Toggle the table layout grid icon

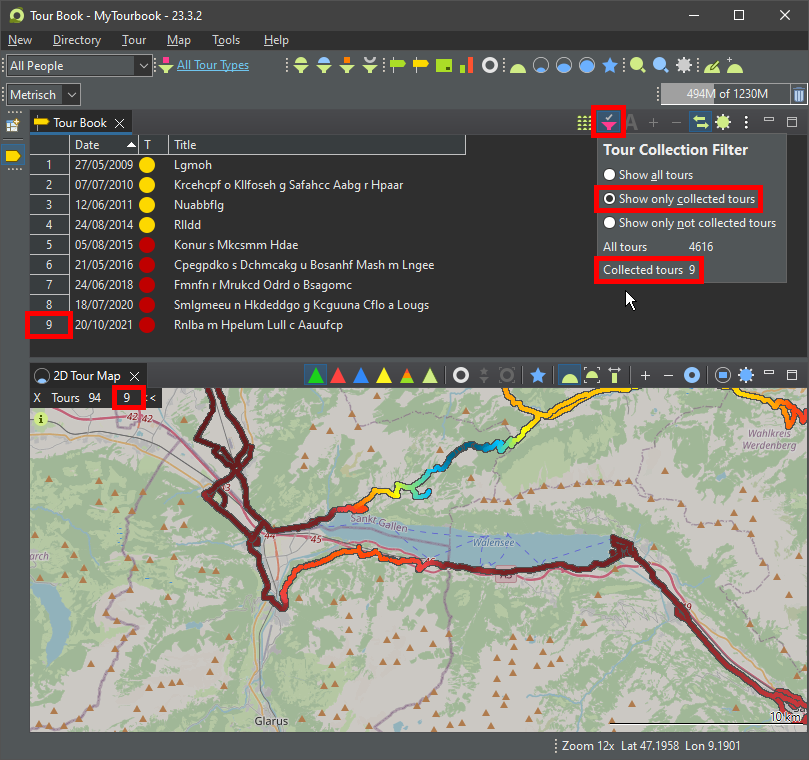pos(583,122)
